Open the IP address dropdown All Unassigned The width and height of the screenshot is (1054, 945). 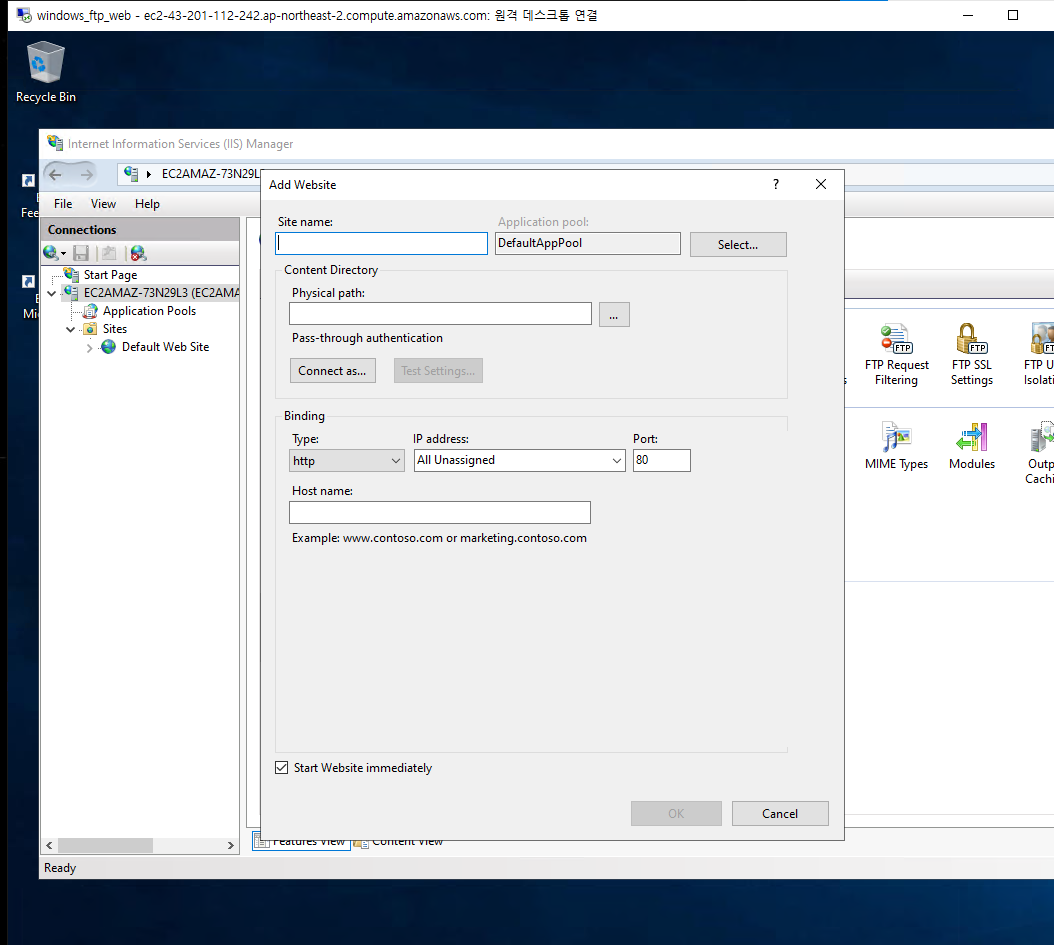click(520, 460)
